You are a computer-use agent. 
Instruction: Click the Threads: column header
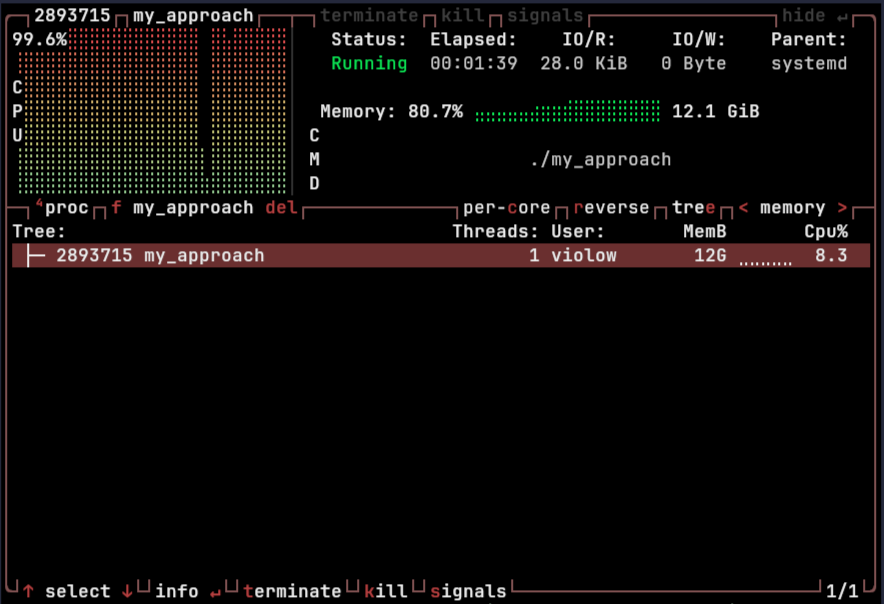point(495,232)
